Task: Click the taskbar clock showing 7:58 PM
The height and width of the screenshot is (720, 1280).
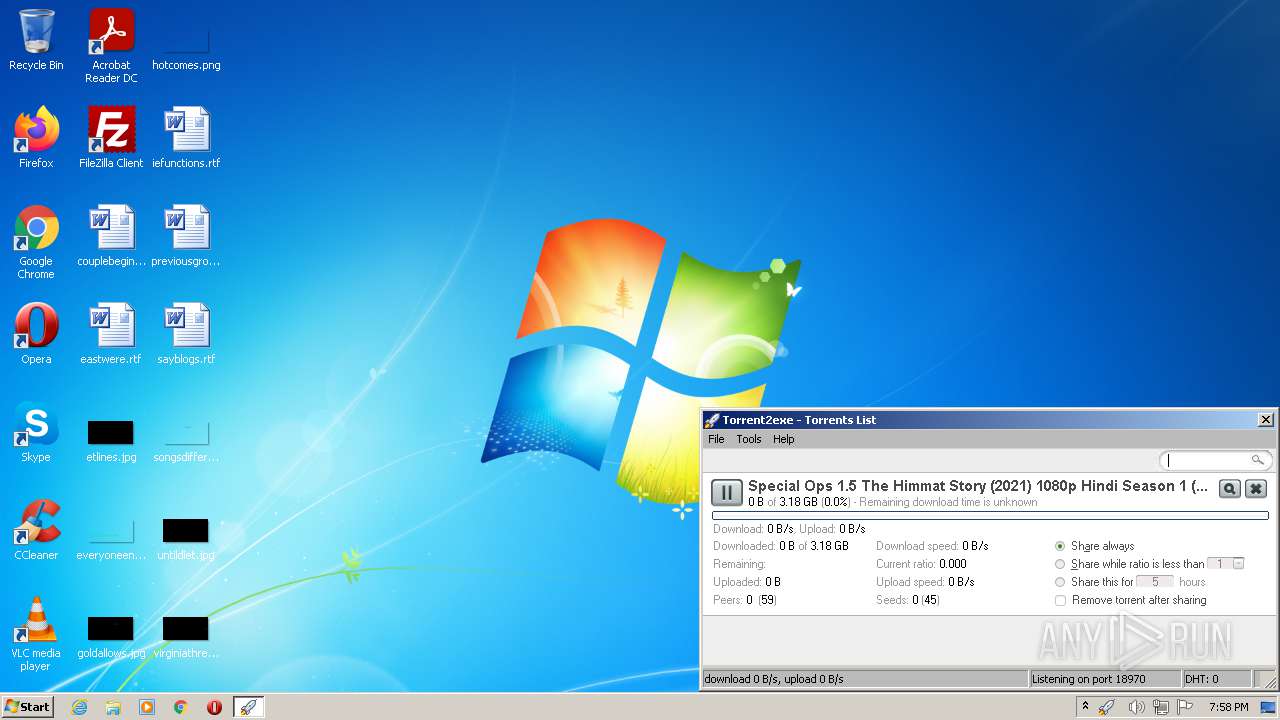Action: point(1228,707)
